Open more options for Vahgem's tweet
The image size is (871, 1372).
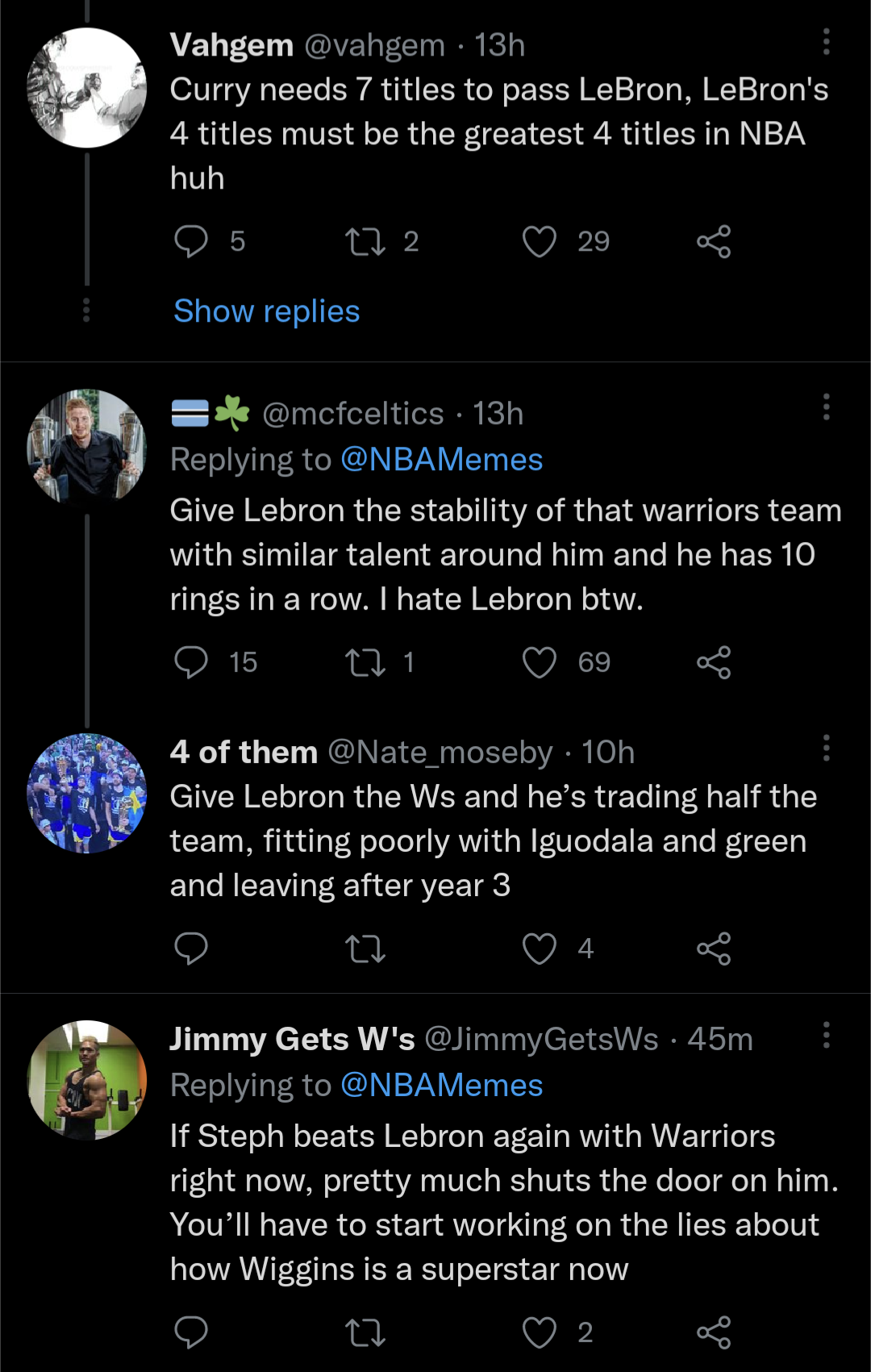pyautogui.click(x=826, y=42)
